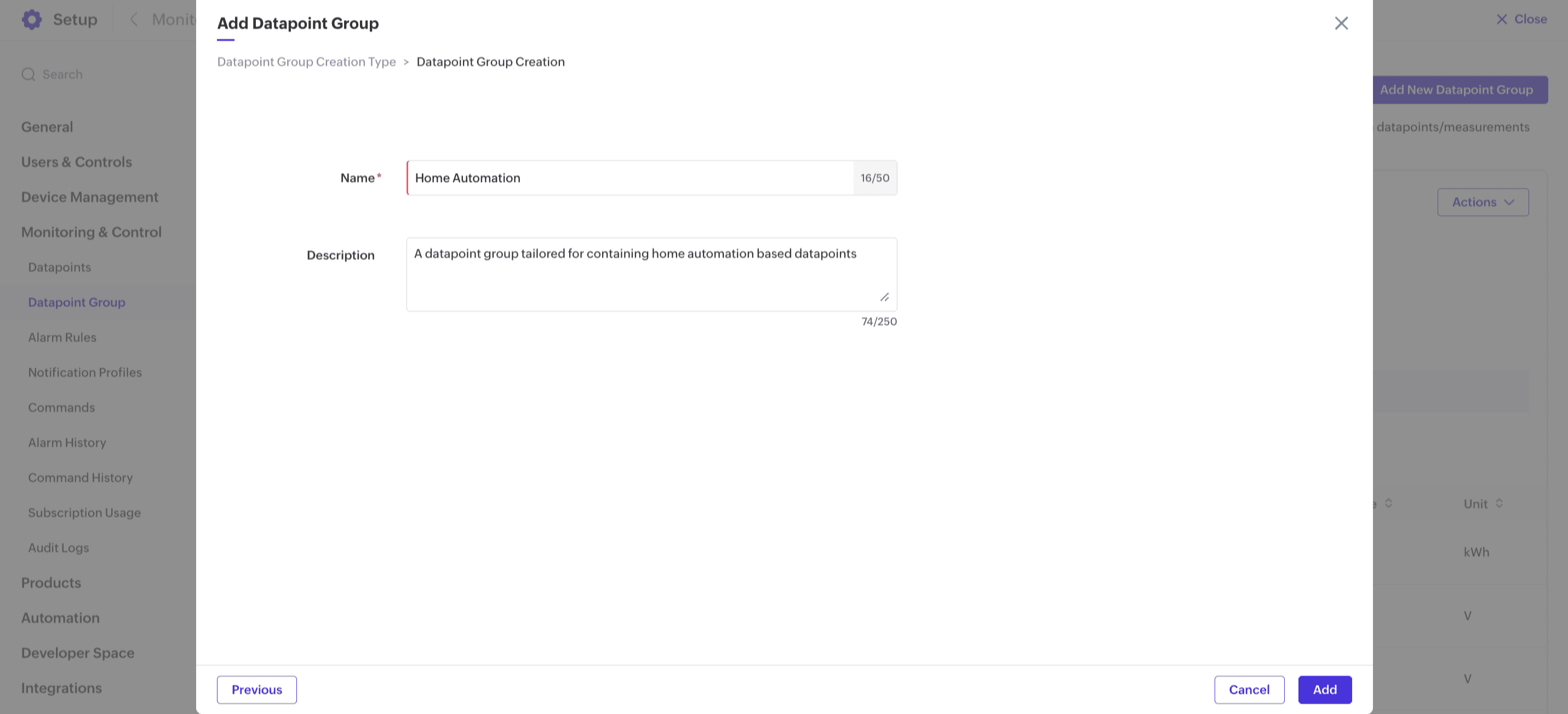
Task: Click the Setup gear icon
Action: [x=32, y=20]
